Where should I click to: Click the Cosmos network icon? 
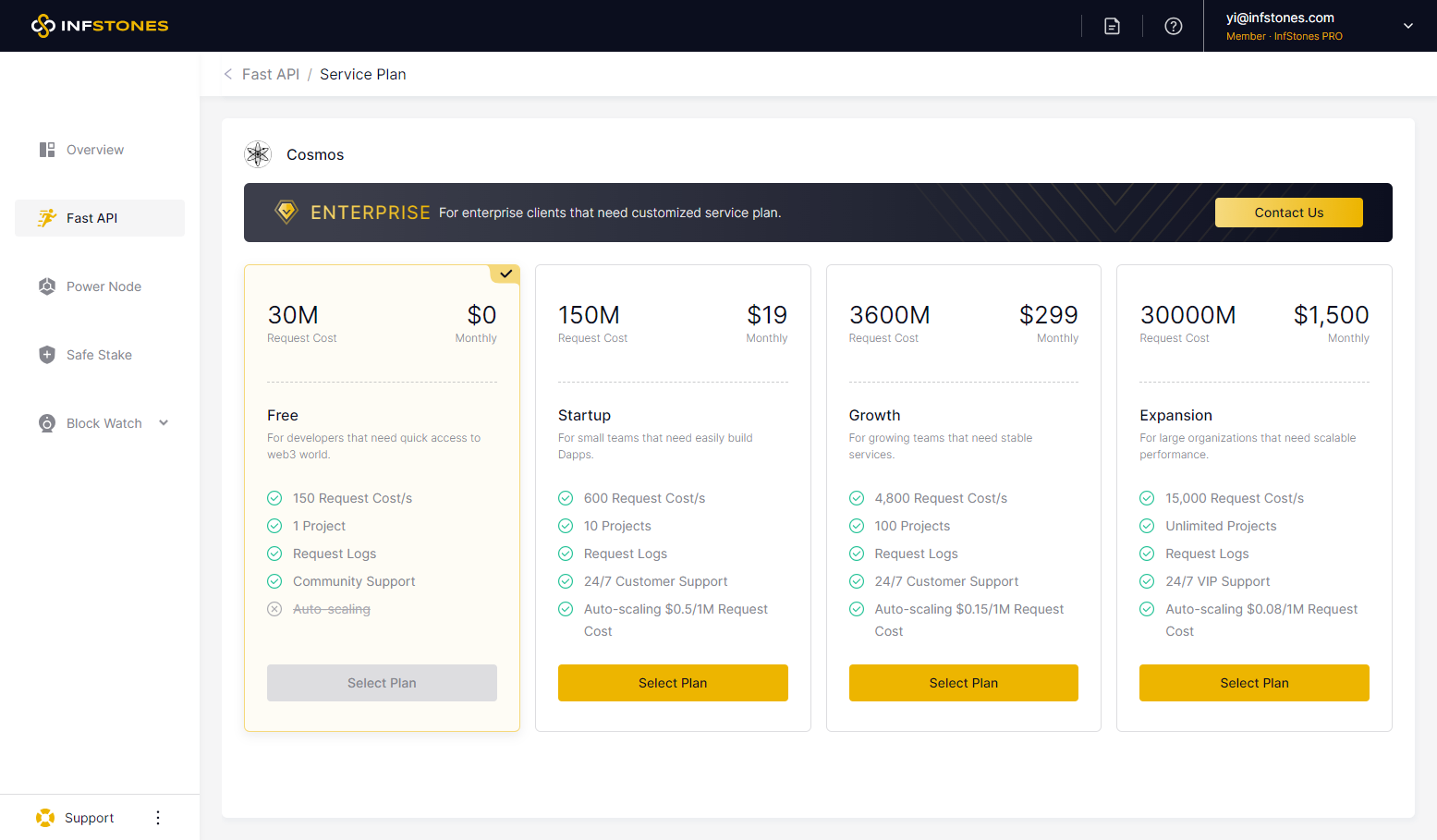tap(258, 154)
